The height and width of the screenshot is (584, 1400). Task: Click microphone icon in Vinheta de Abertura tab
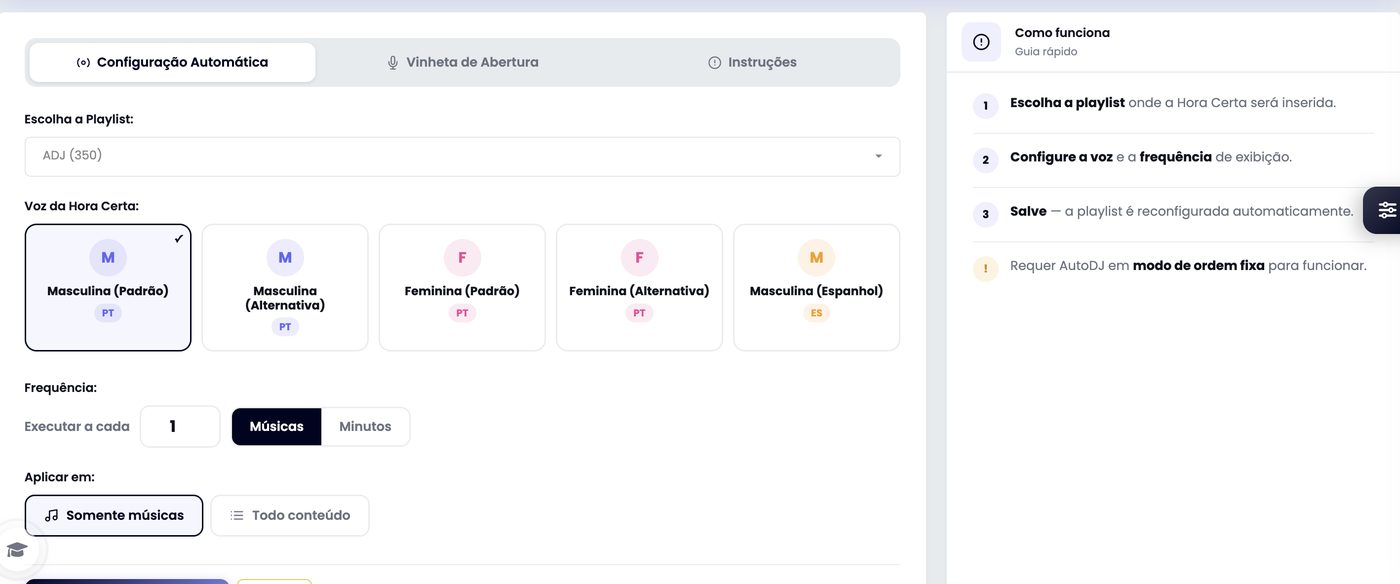point(393,62)
